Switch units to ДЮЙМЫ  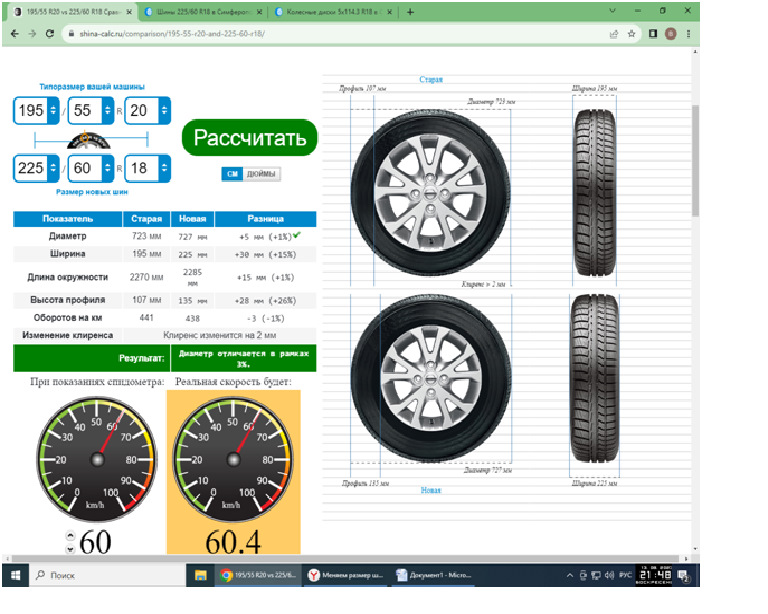click(263, 174)
